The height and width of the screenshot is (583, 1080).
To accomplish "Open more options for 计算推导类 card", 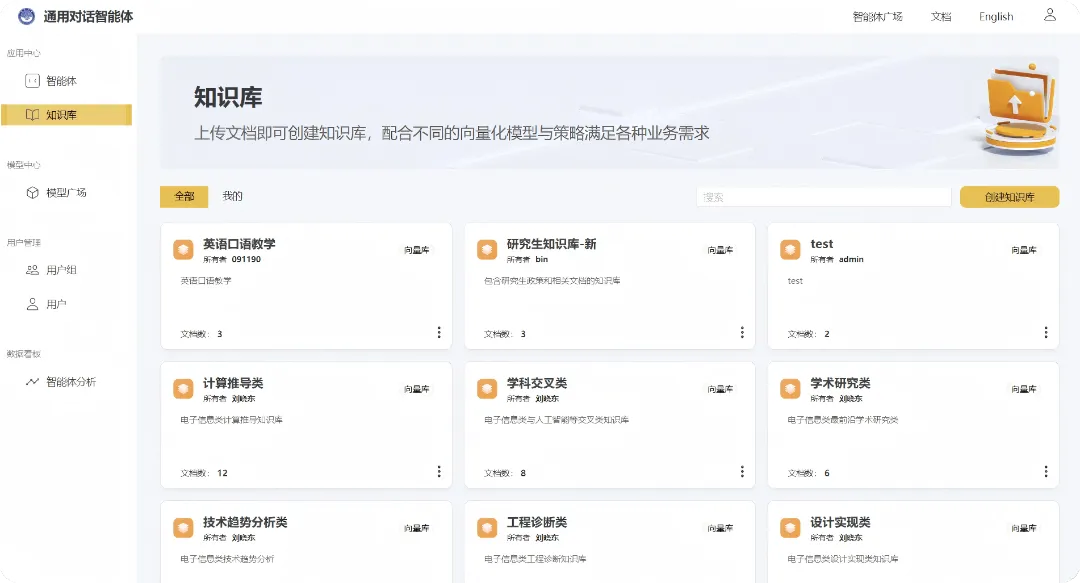I will point(439,472).
